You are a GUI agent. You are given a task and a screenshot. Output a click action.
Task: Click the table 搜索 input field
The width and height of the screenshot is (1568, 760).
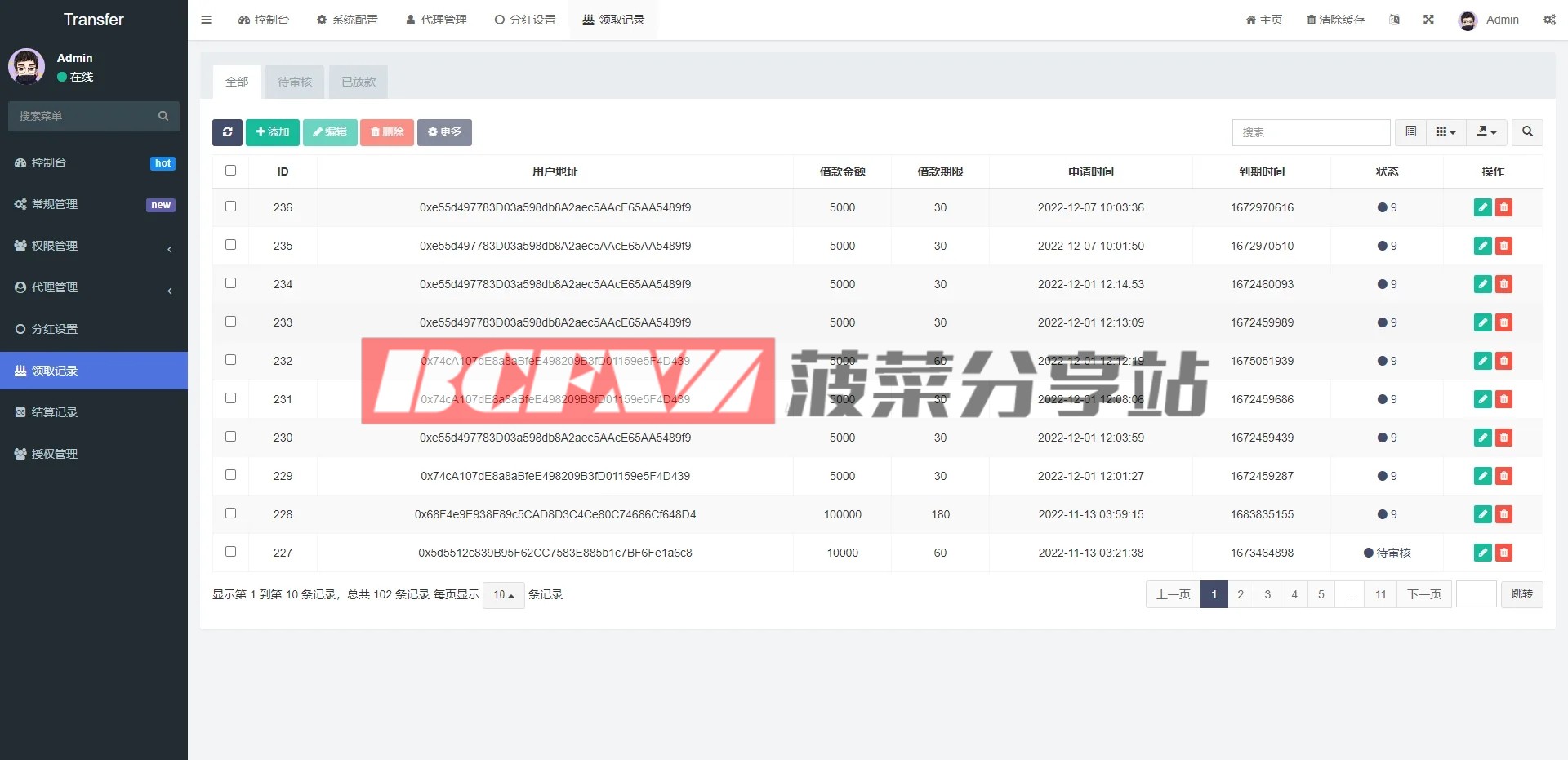tap(1310, 132)
